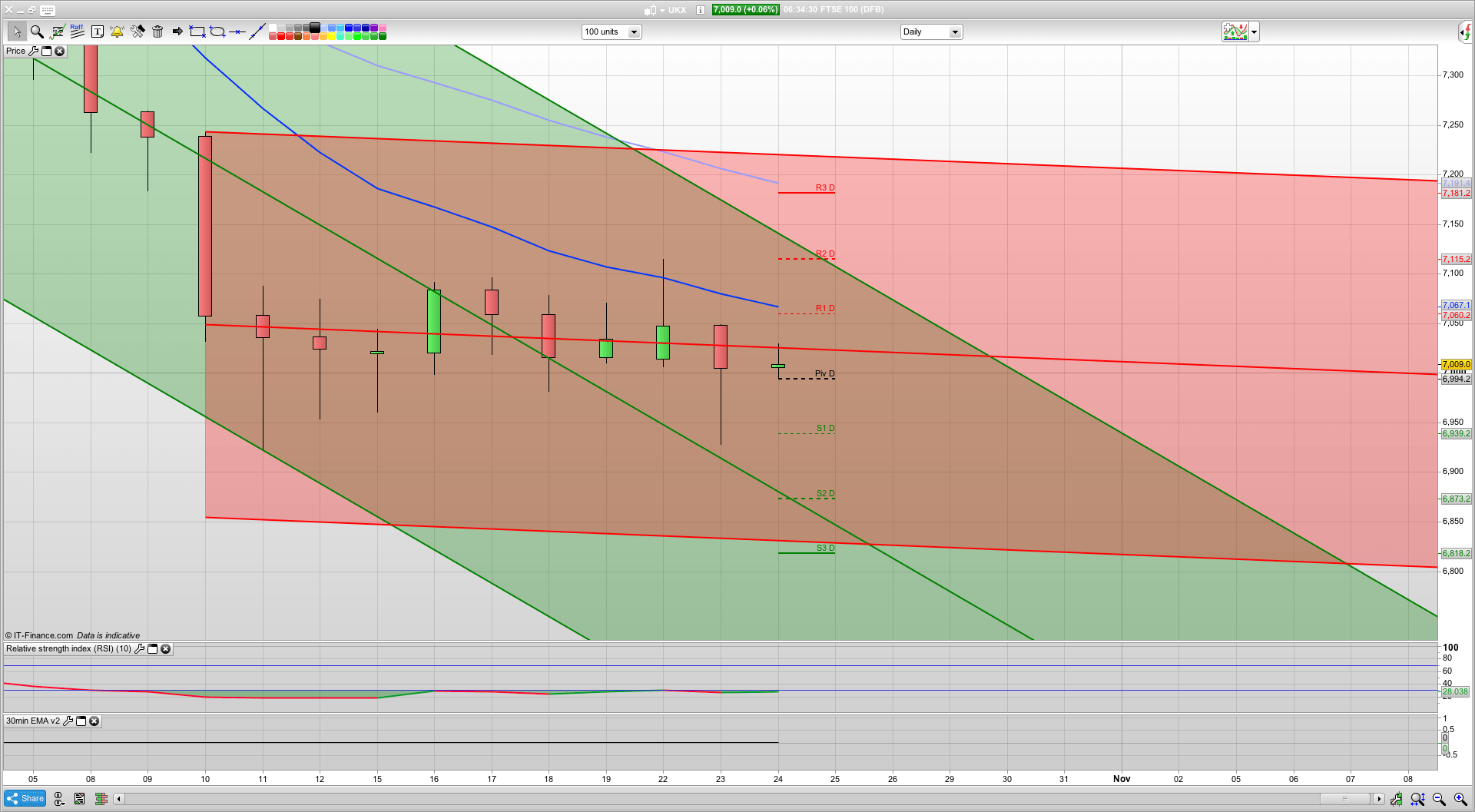This screenshot has height=812, width=1475.
Task: Select the Text annotation tool
Action: tap(98, 31)
